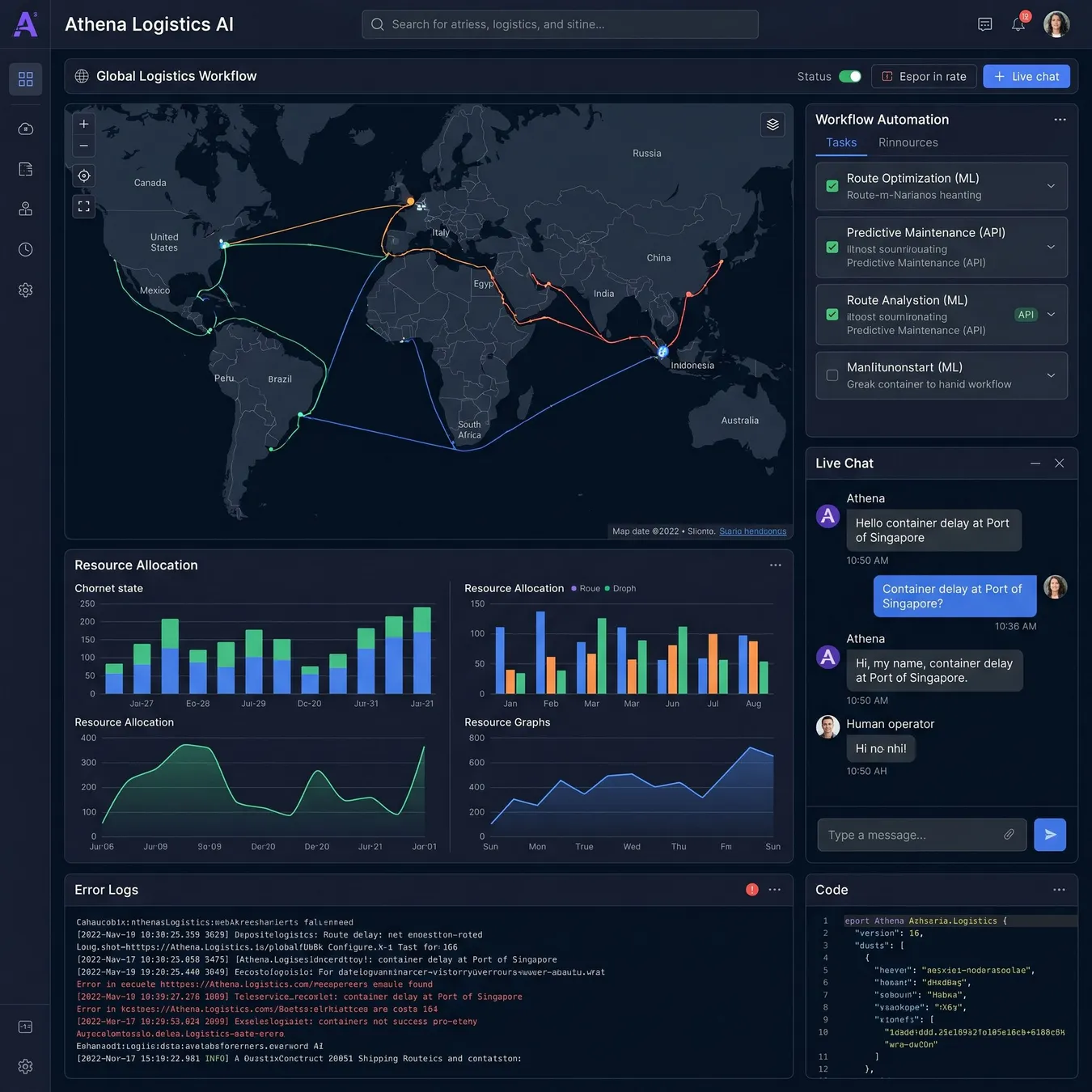Switch to the Rinnources tab
1092x1092 pixels.
pyautogui.click(x=908, y=142)
